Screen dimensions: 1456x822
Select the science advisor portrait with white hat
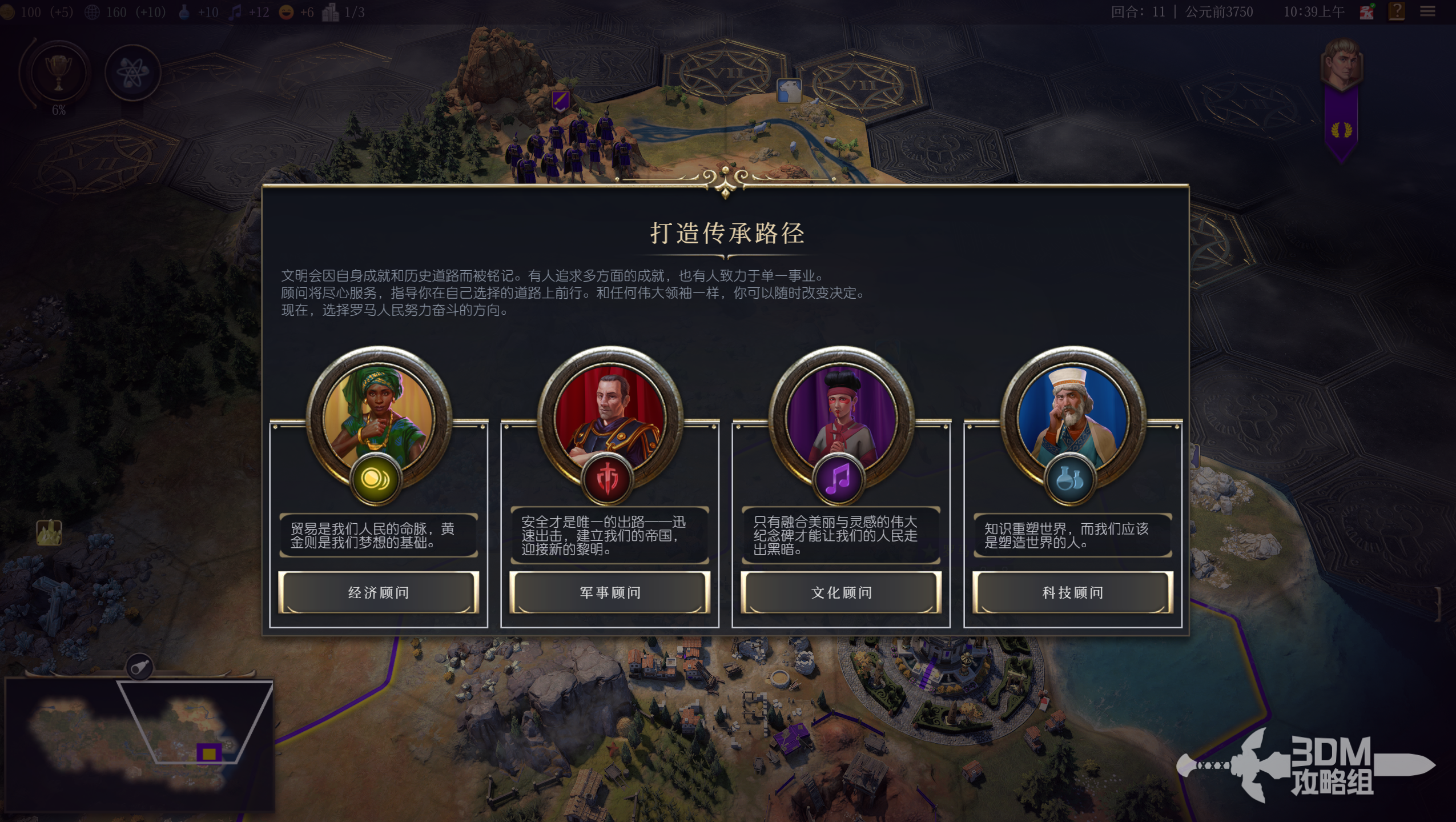(x=1072, y=417)
